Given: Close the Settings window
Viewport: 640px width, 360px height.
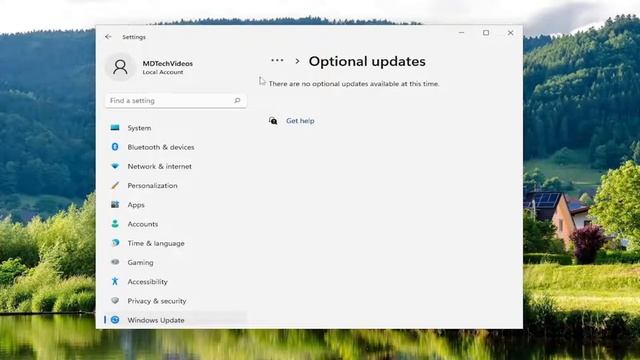Looking at the screenshot, I should pyautogui.click(x=510, y=33).
